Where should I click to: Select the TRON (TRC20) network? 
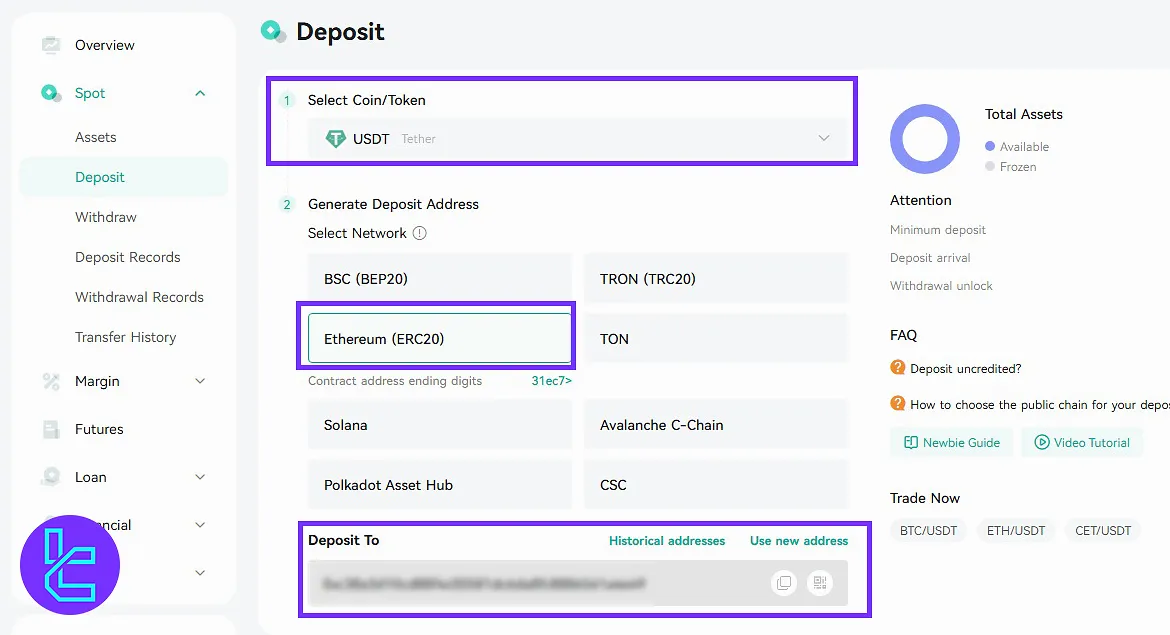pyautogui.click(x=716, y=279)
